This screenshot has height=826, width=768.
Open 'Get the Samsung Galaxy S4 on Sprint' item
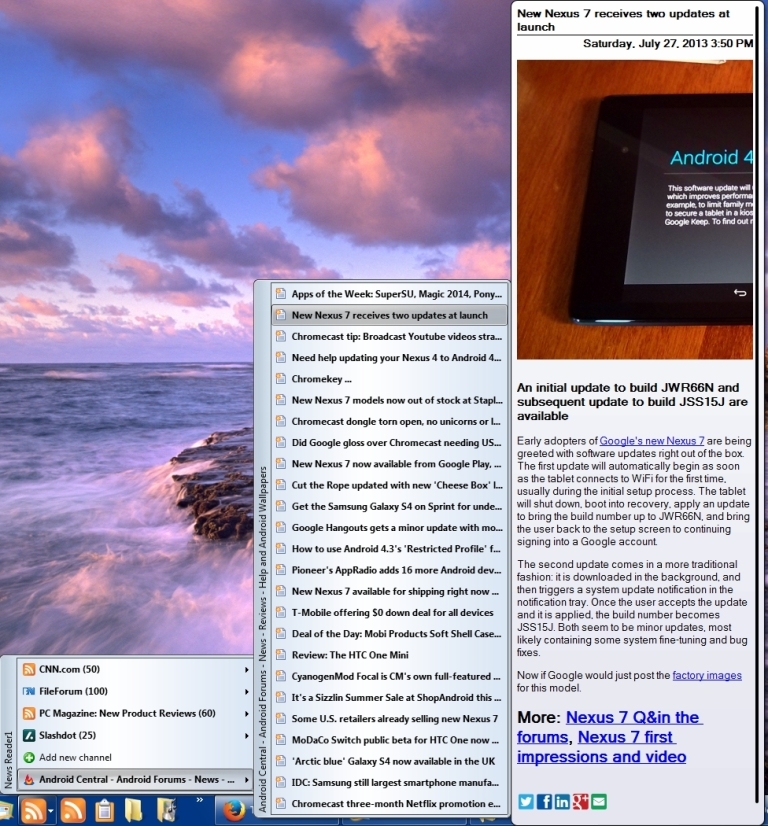389,506
